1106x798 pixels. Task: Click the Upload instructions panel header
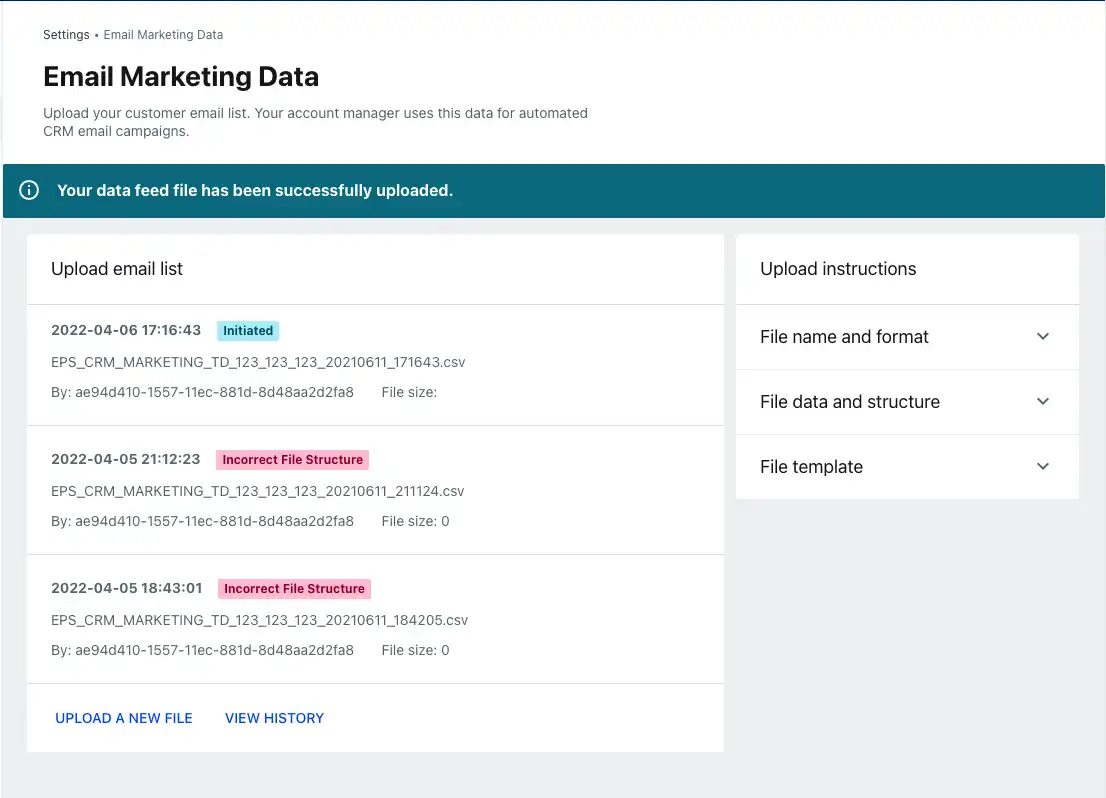(x=838, y=268)
